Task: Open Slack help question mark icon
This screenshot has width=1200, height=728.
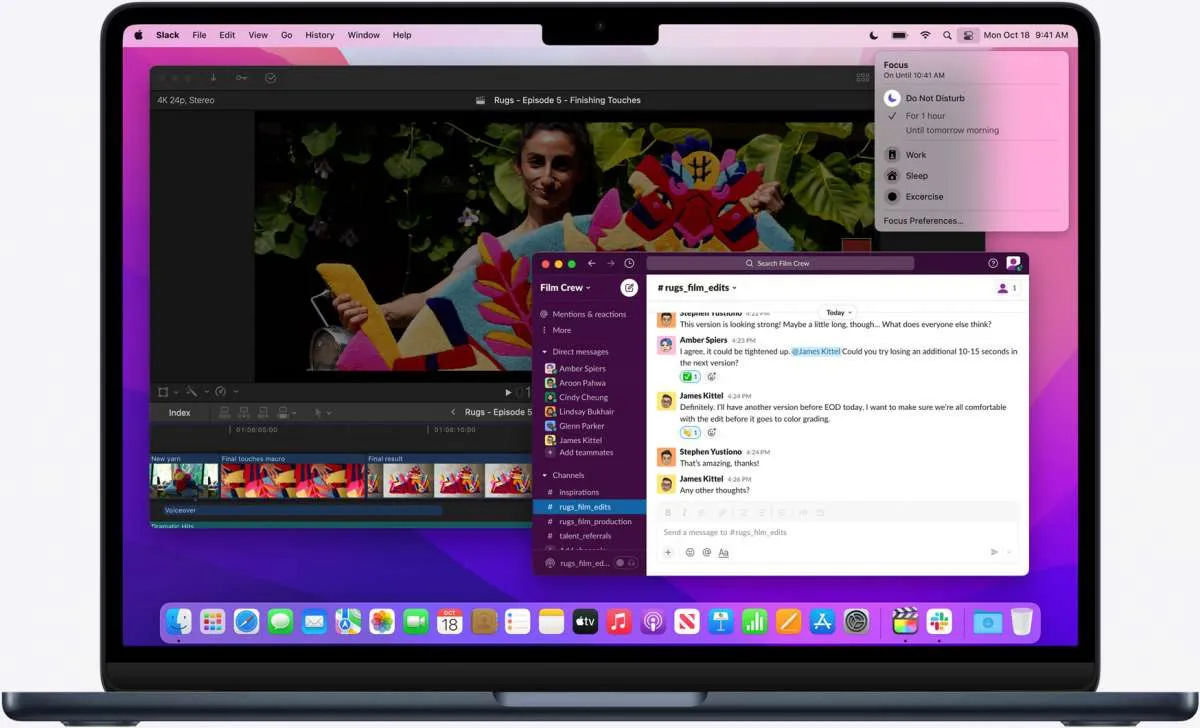Action: (x=993, y=263)
